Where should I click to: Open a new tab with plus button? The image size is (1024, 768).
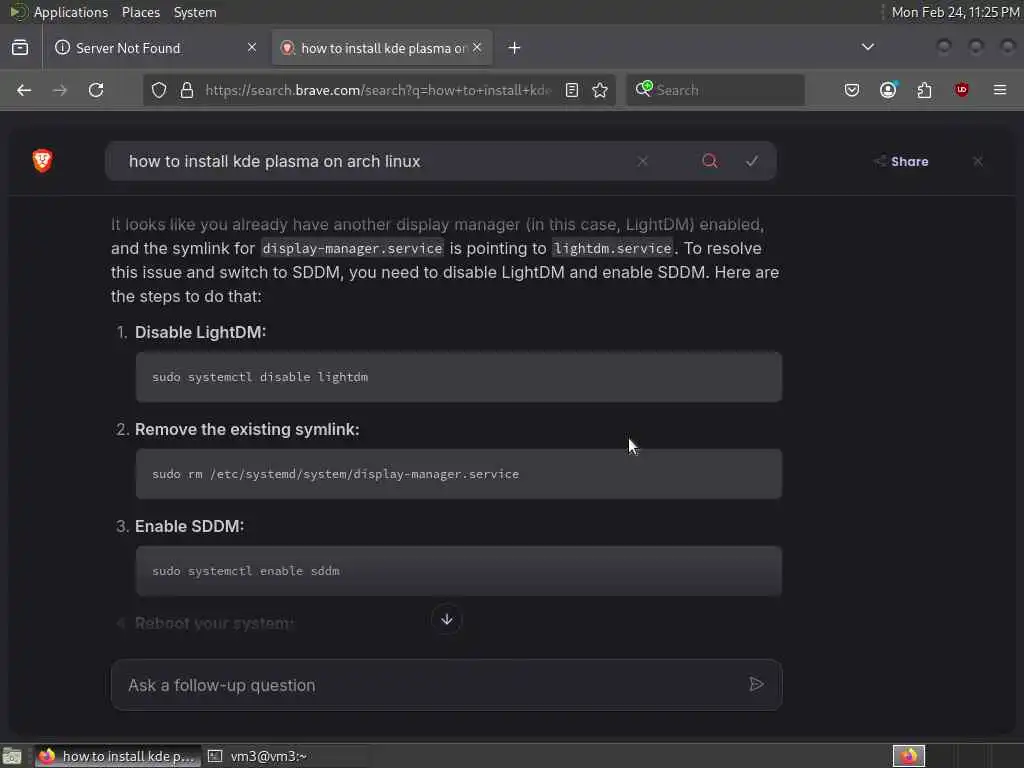(x=515, y=48)
